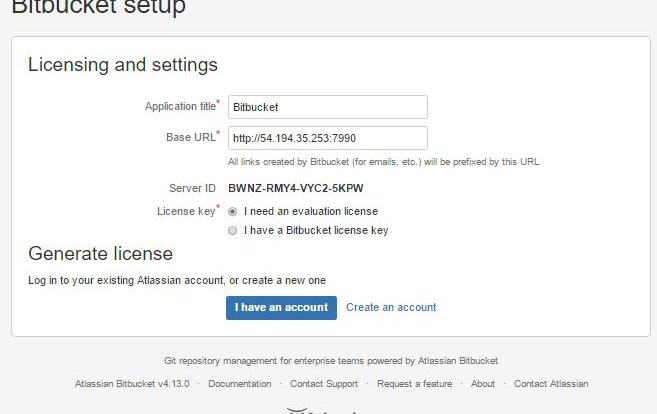Click the Request a feature link
This screenshot has height=414, width=657.
(414, 383)
